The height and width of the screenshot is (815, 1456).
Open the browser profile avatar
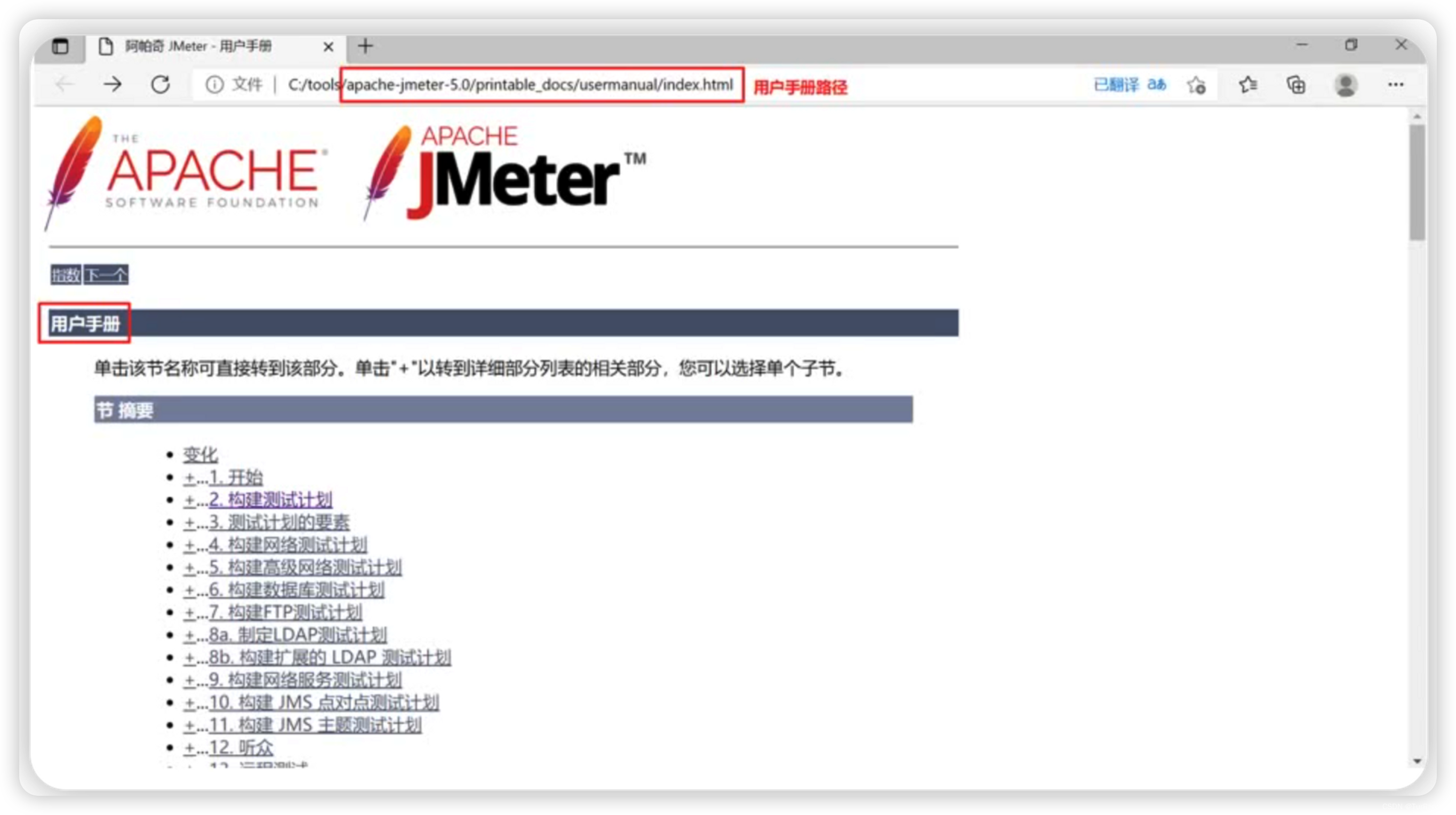coord(1346,85)
